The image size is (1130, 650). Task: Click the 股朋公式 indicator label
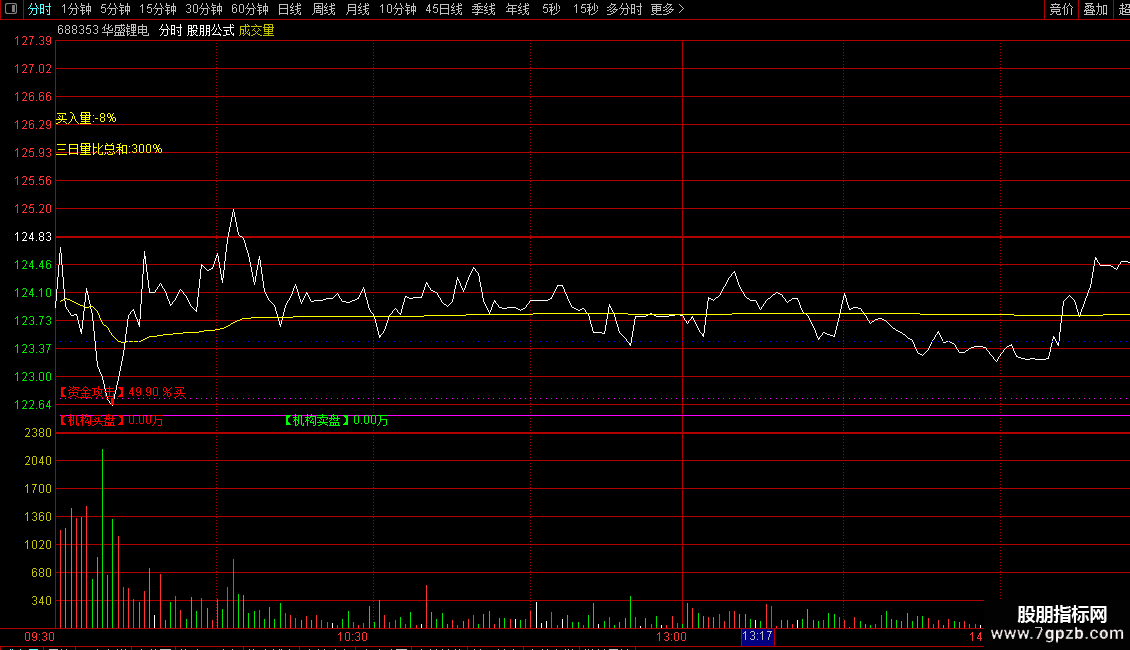point(210,30)
